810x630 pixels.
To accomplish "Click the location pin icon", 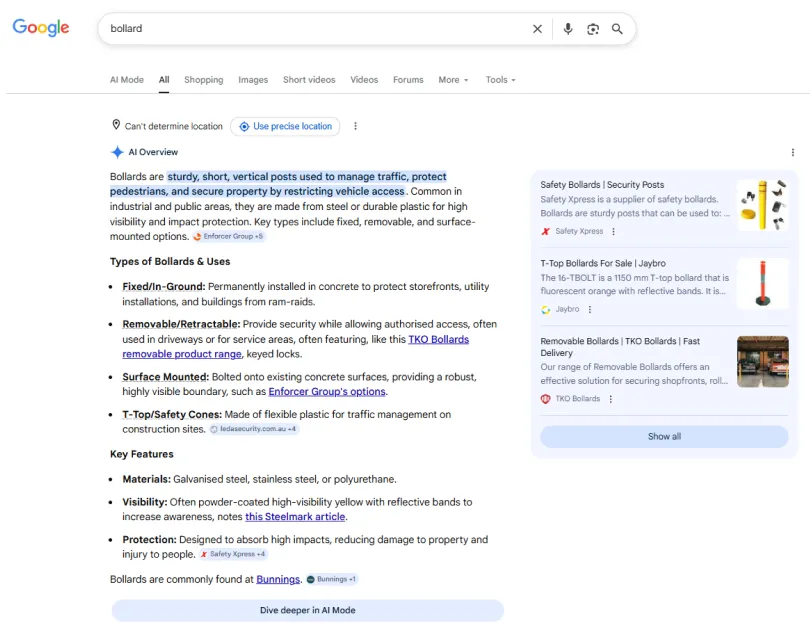I will click(116, 125).
